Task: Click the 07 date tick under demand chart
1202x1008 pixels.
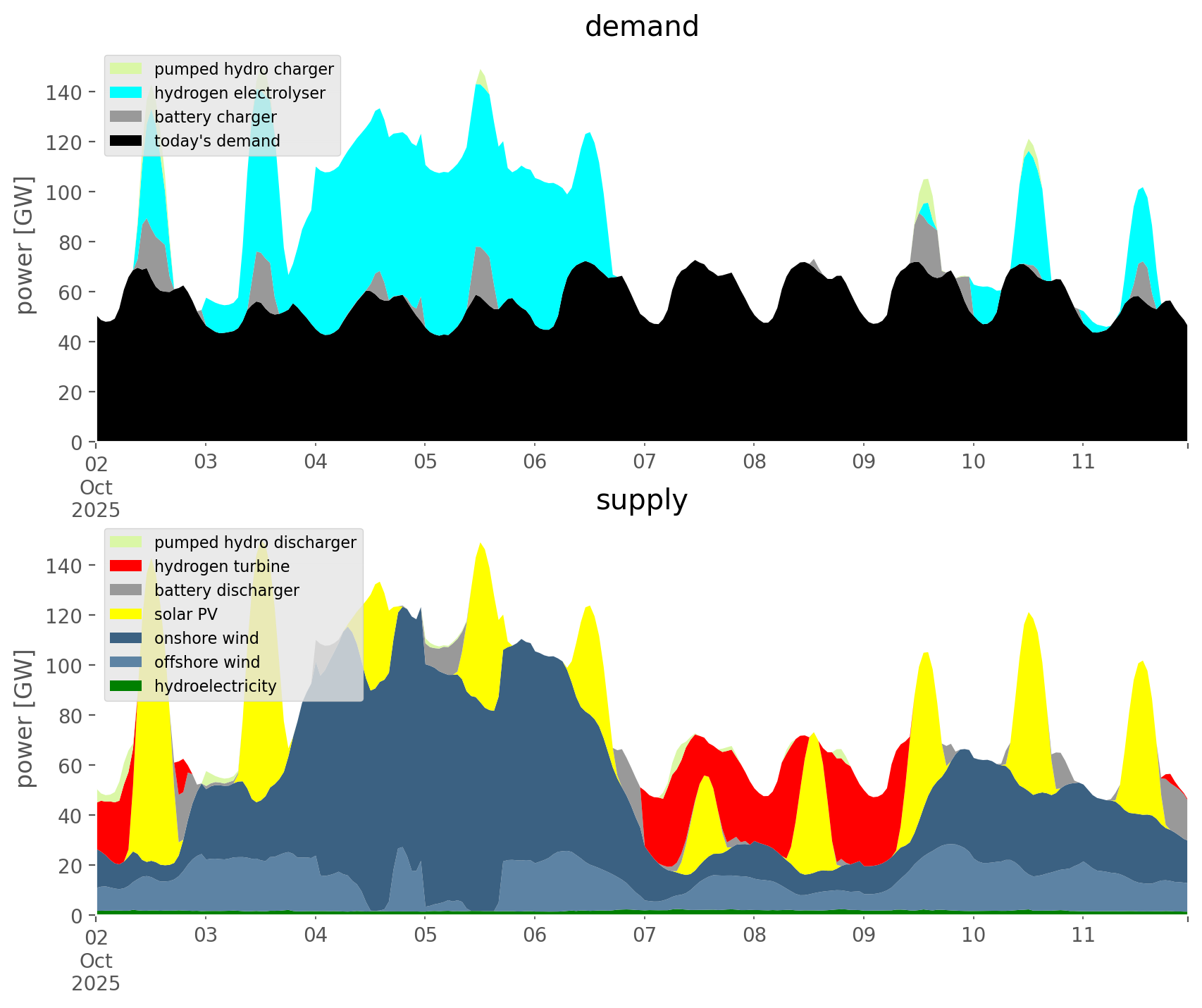Action: 644,462
